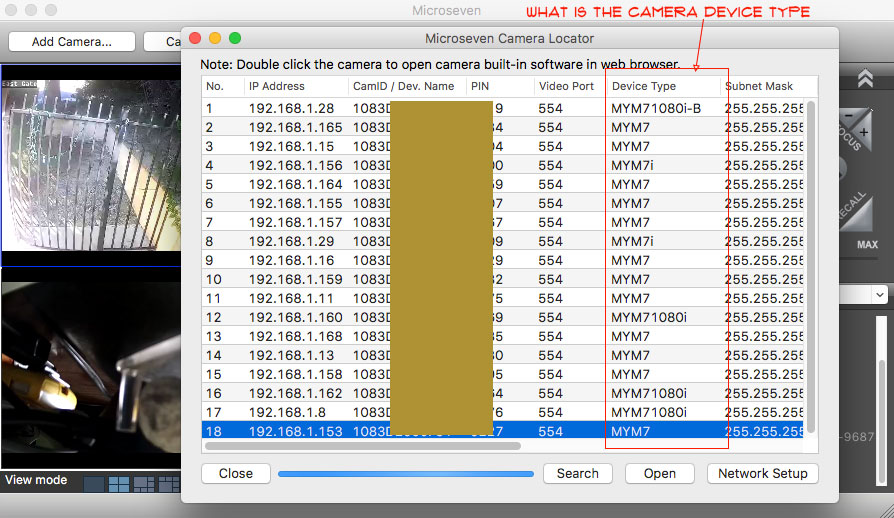Select camera with IP 192.168.1.15
Image resolution: width=894 pixels, height=518 pixels.
click(502, 146)
